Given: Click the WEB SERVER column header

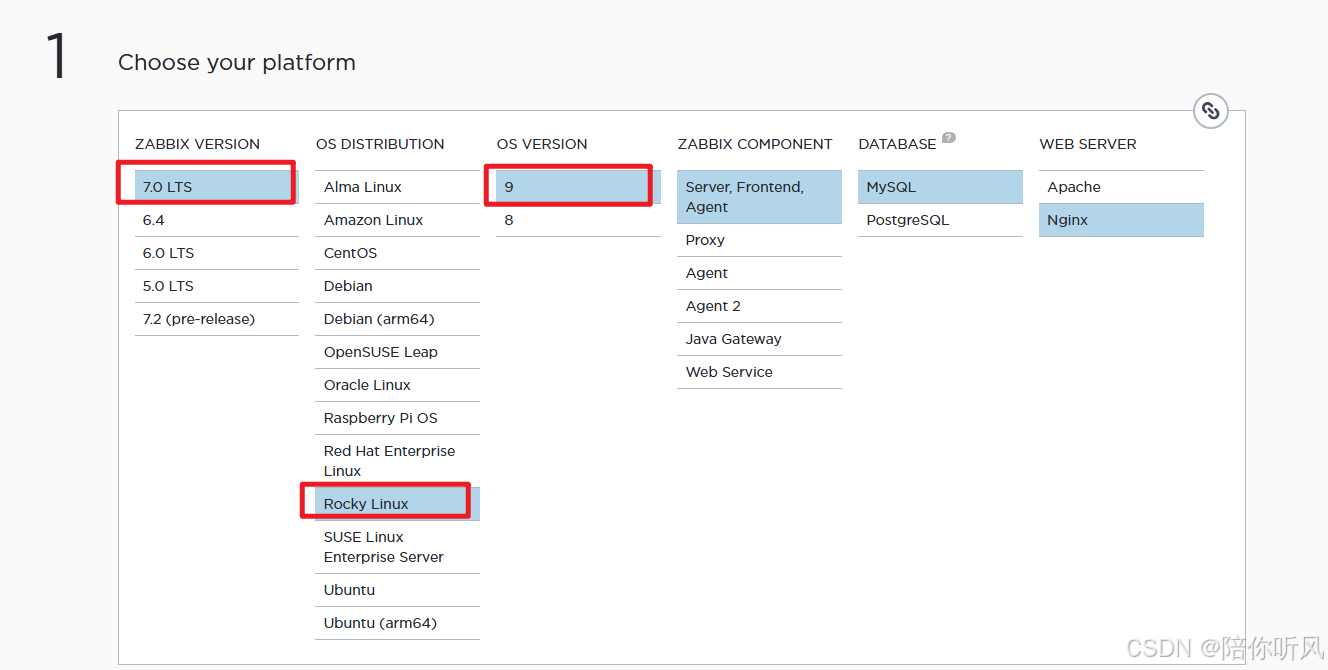Looking at the screenshot, I should [x=1088, y=144].
